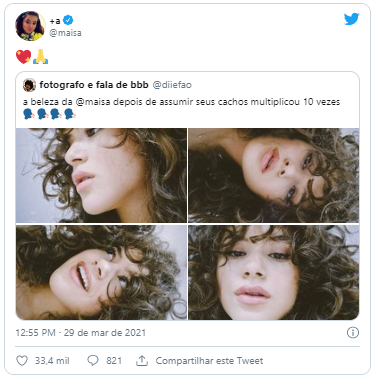Click the @diiefao handle

(x=172, y=85)
